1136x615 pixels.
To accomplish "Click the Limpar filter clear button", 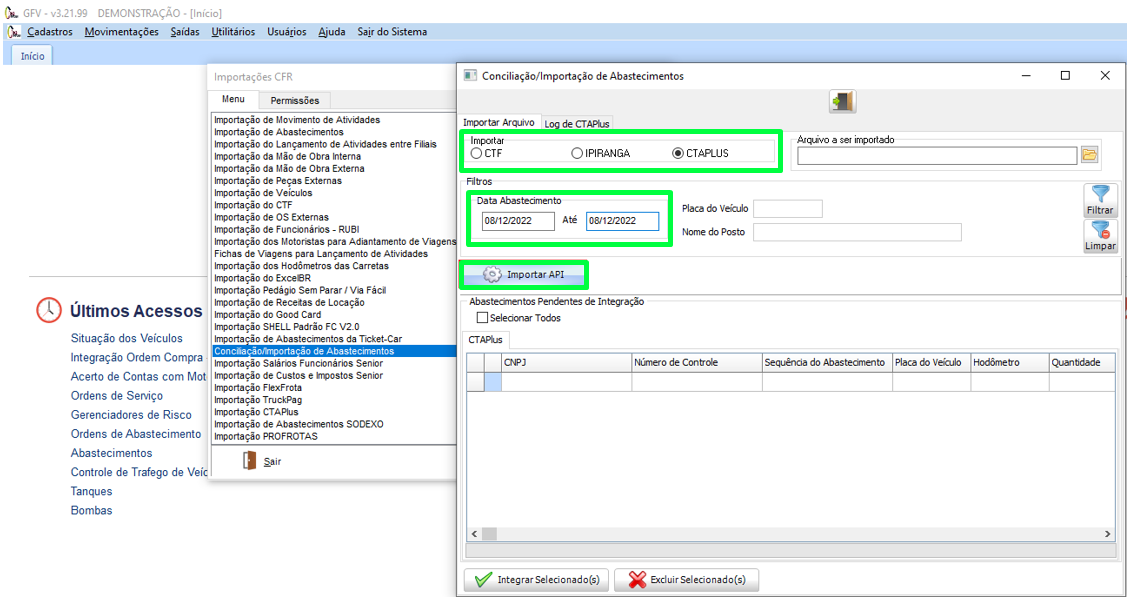I will point(1100,236).
